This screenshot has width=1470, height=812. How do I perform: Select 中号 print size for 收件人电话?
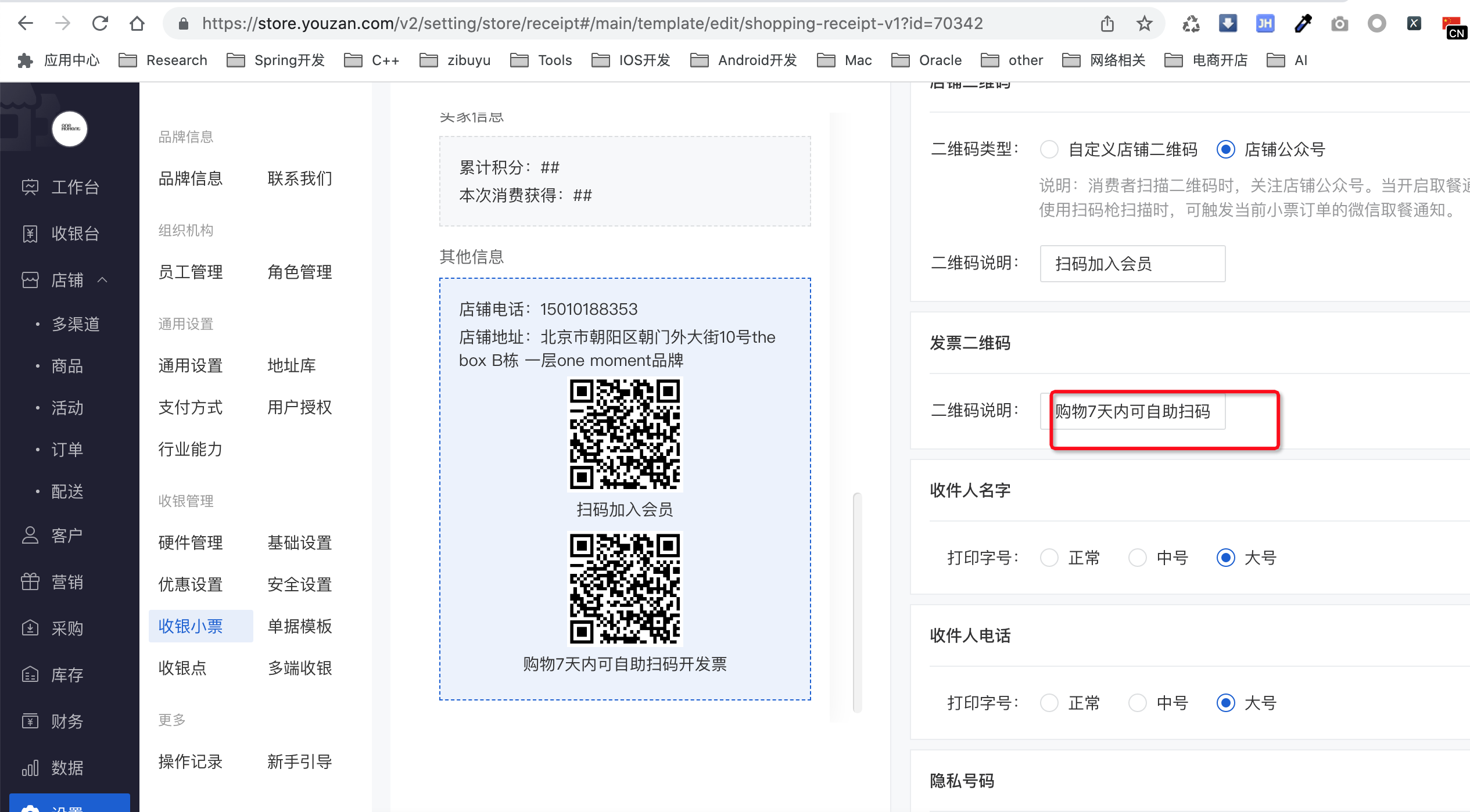1137,703
